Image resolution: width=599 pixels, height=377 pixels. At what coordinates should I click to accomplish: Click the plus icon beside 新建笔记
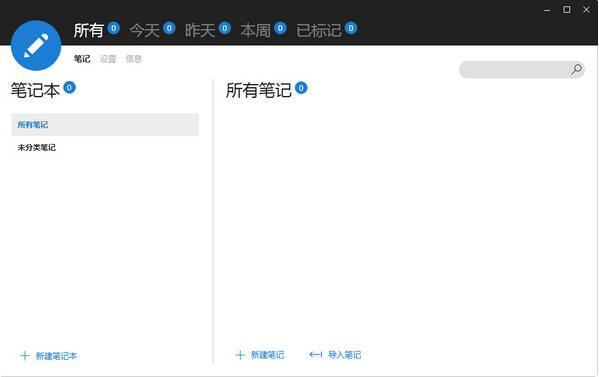240,355
